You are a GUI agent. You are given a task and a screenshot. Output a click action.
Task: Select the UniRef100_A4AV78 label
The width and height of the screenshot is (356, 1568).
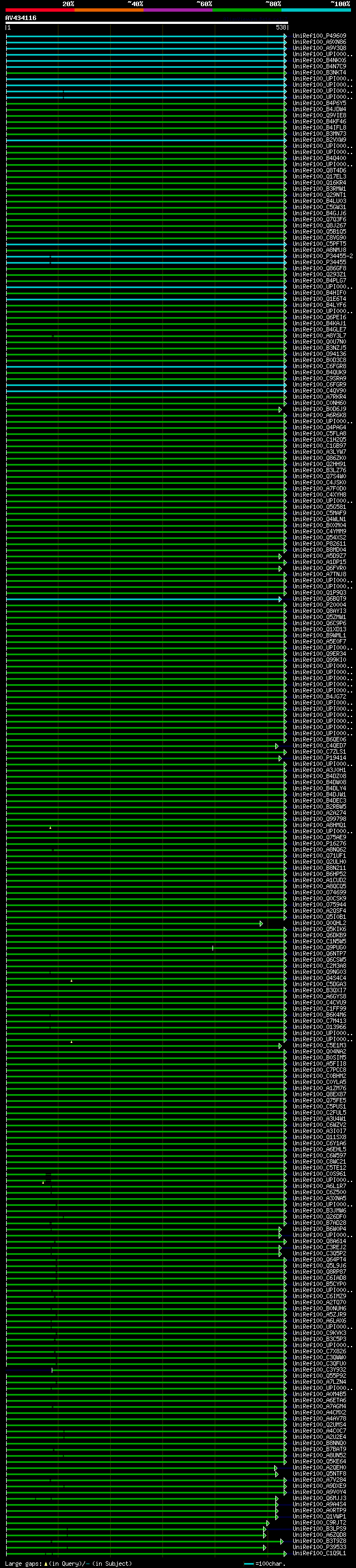[319, 1418]
